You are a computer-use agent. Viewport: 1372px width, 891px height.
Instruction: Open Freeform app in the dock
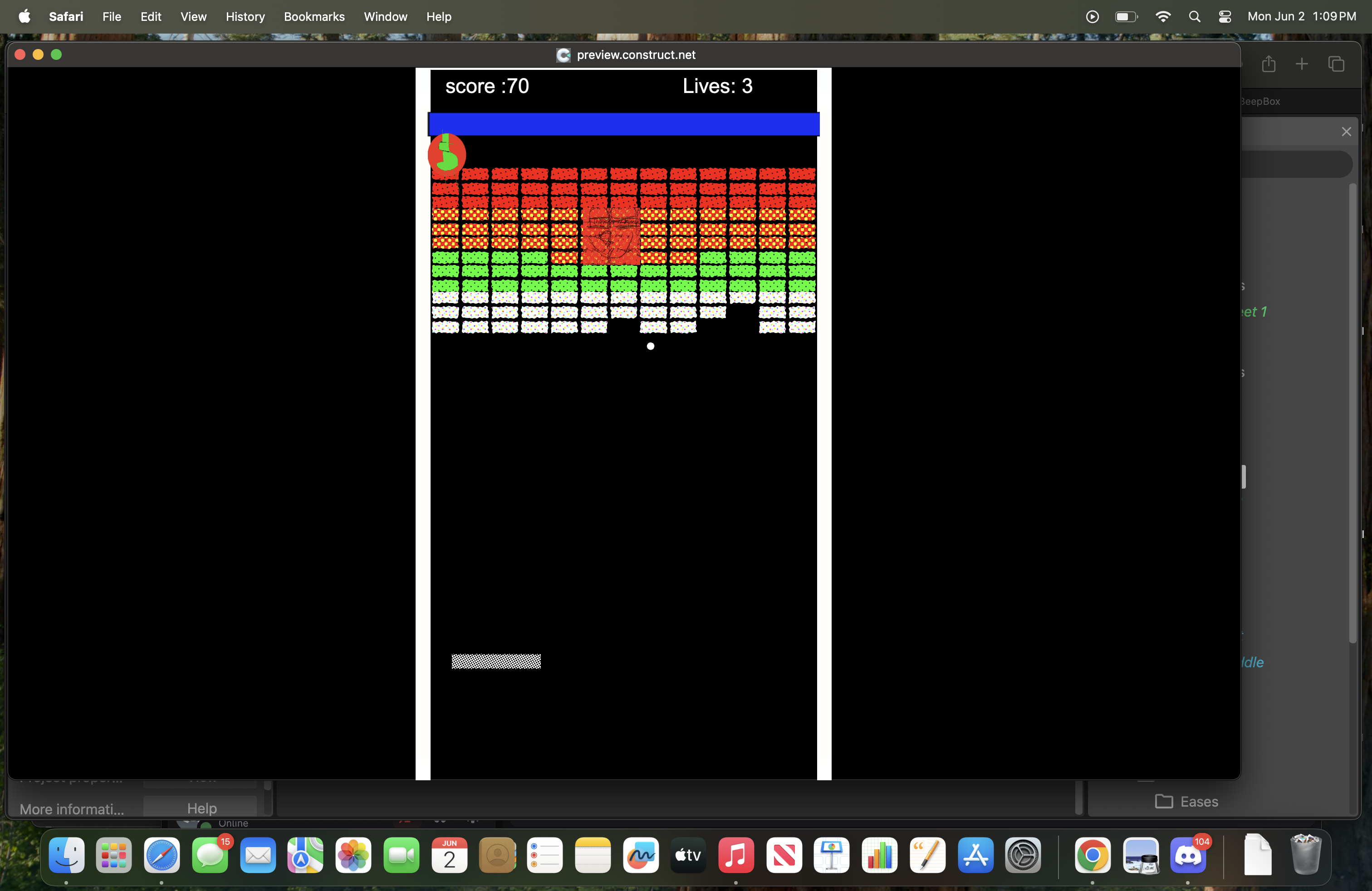click(641, 855)
